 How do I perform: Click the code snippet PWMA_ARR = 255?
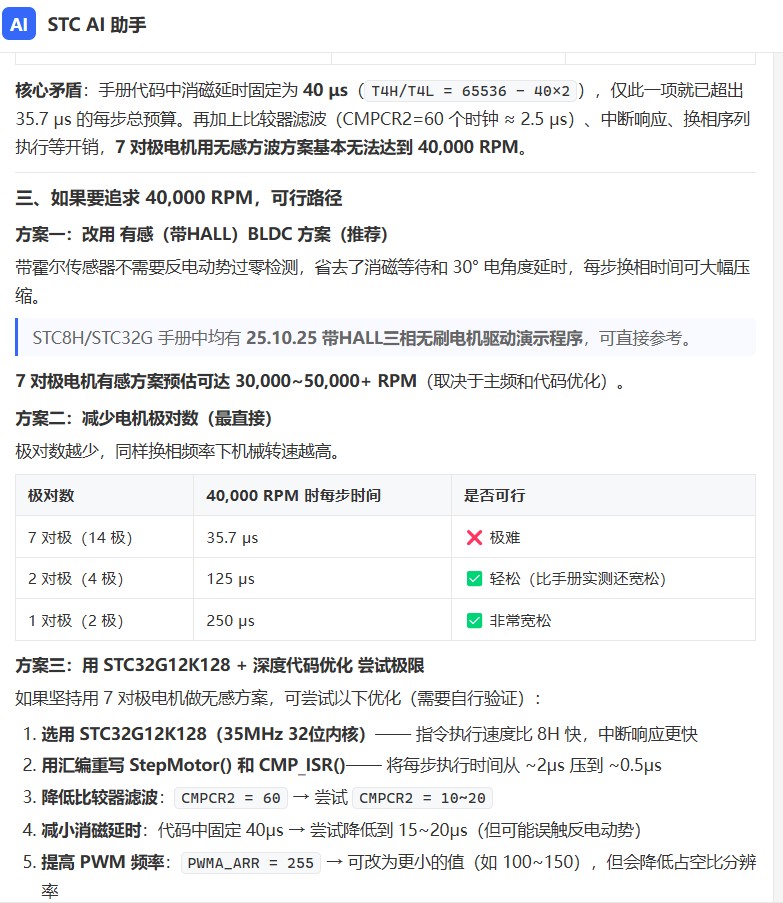(250, 863)
